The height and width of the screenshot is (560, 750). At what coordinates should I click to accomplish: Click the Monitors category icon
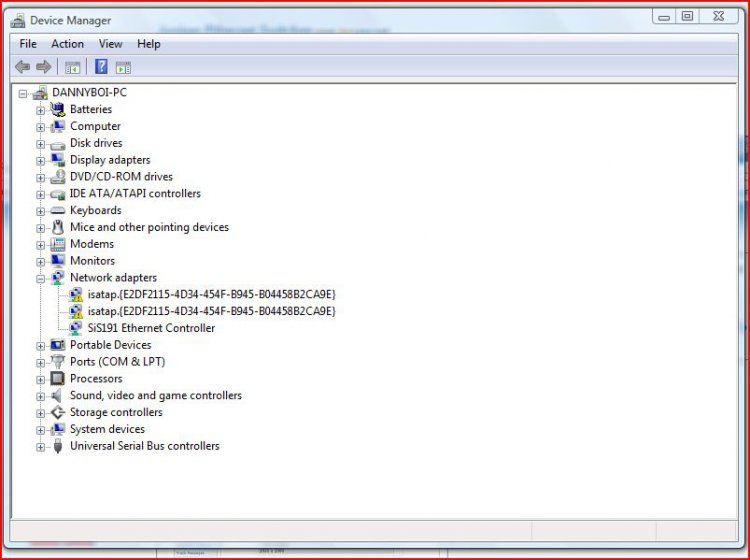(58, 261)
